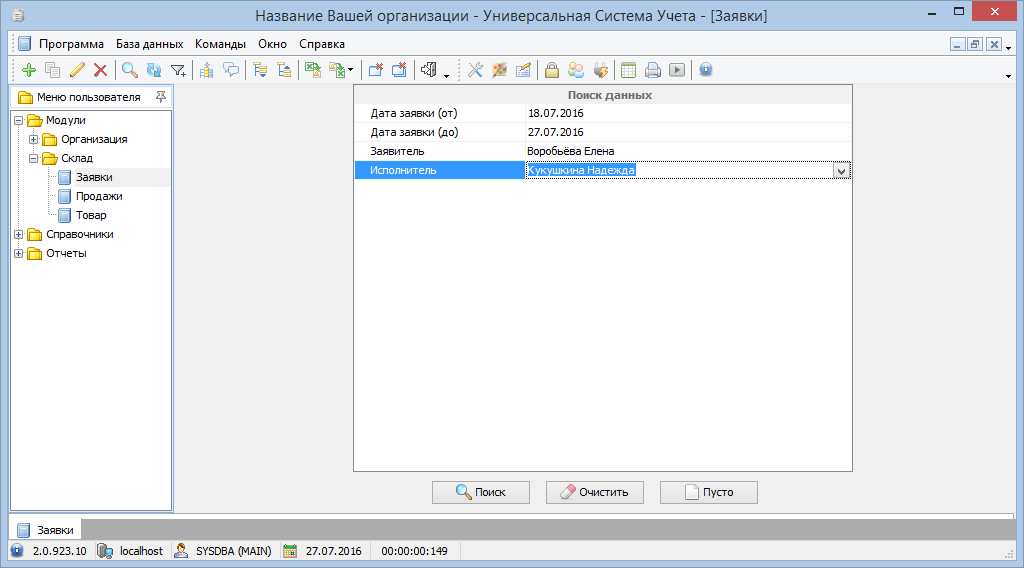Expand the Отчеты tree node
The width and height of the screenshot is (1024, 568).
point(18,253)
